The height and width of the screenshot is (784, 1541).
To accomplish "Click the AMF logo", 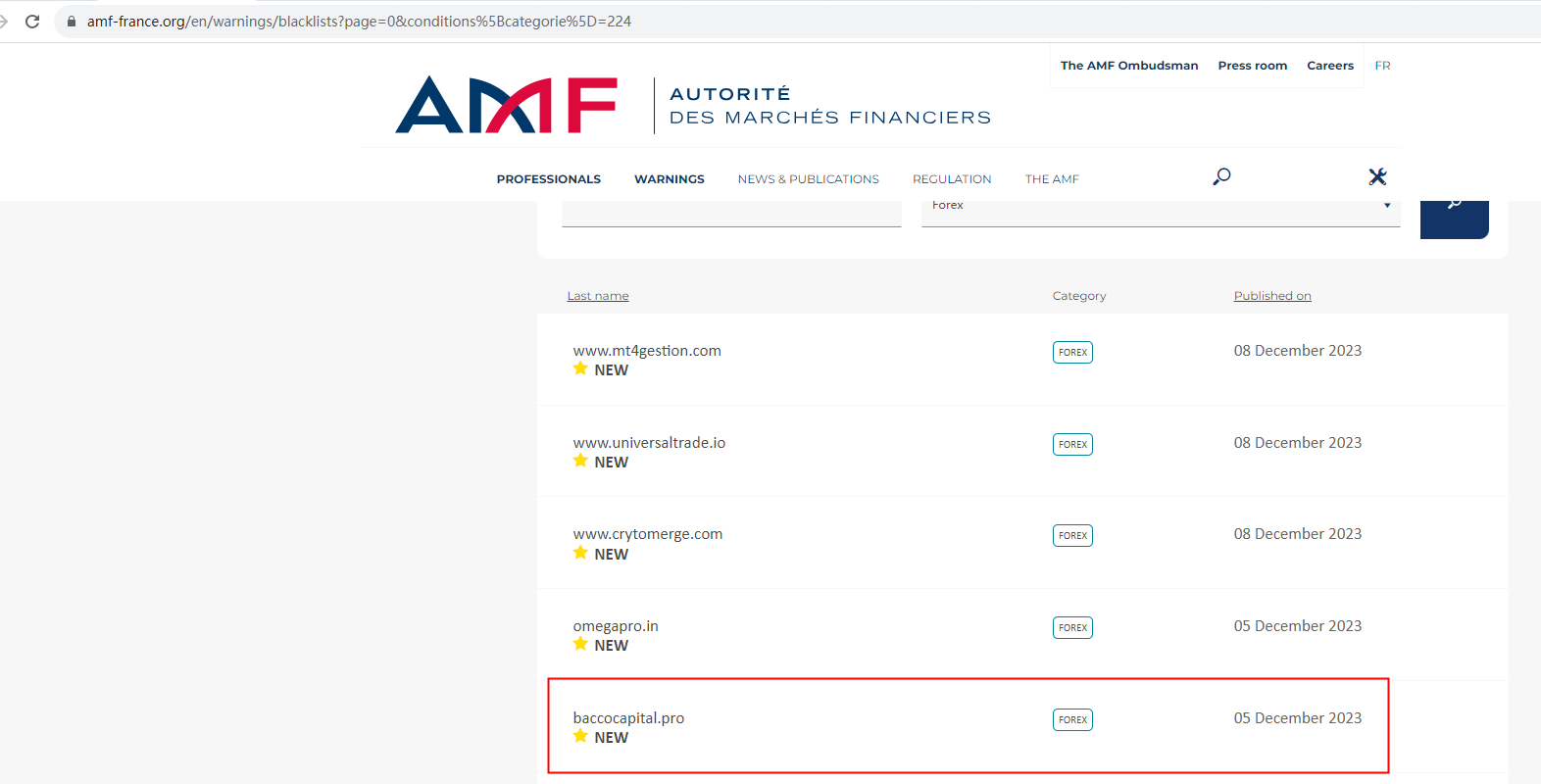I will point(506,105).
